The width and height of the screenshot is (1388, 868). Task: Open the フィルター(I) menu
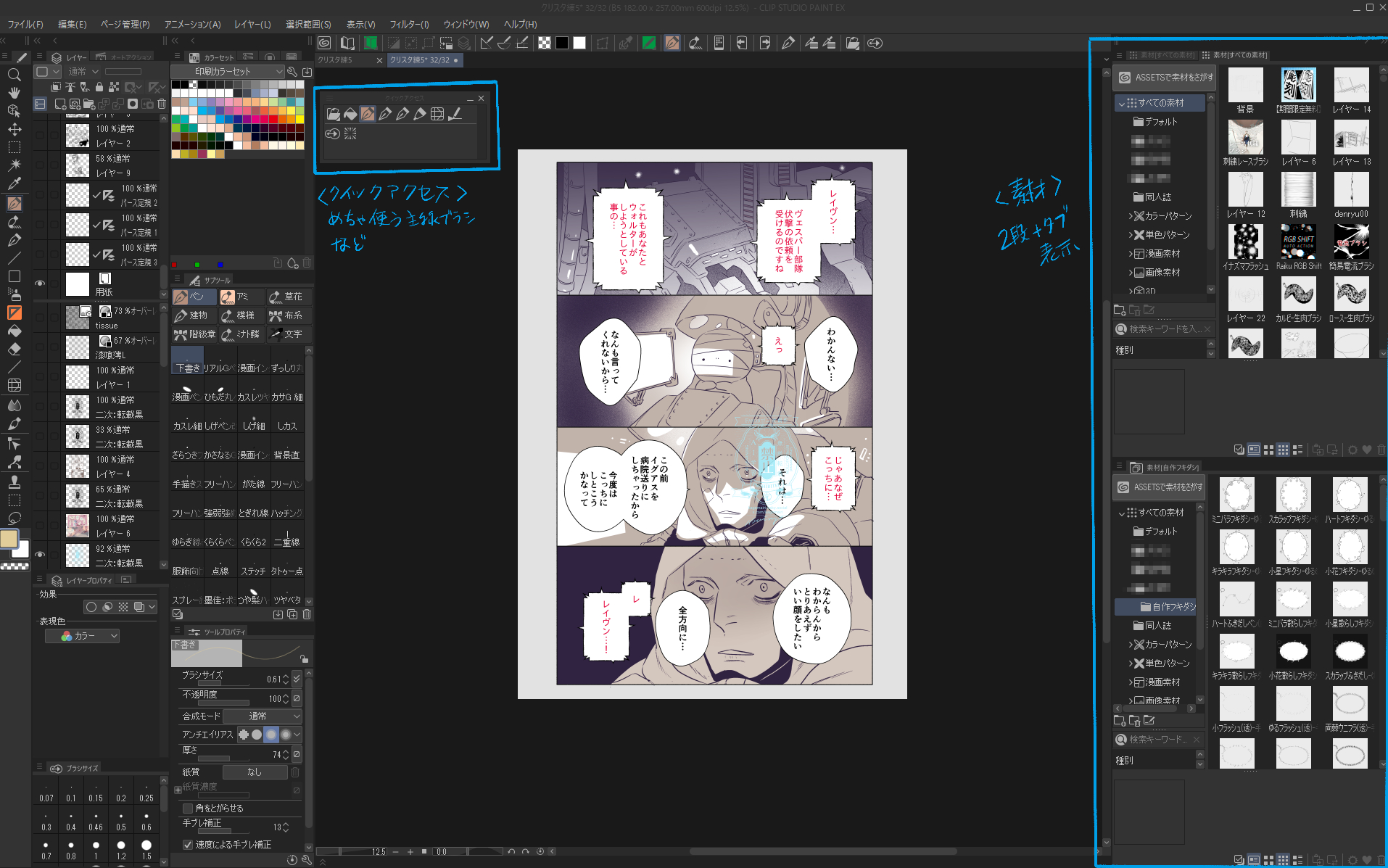tap(409, 24)
